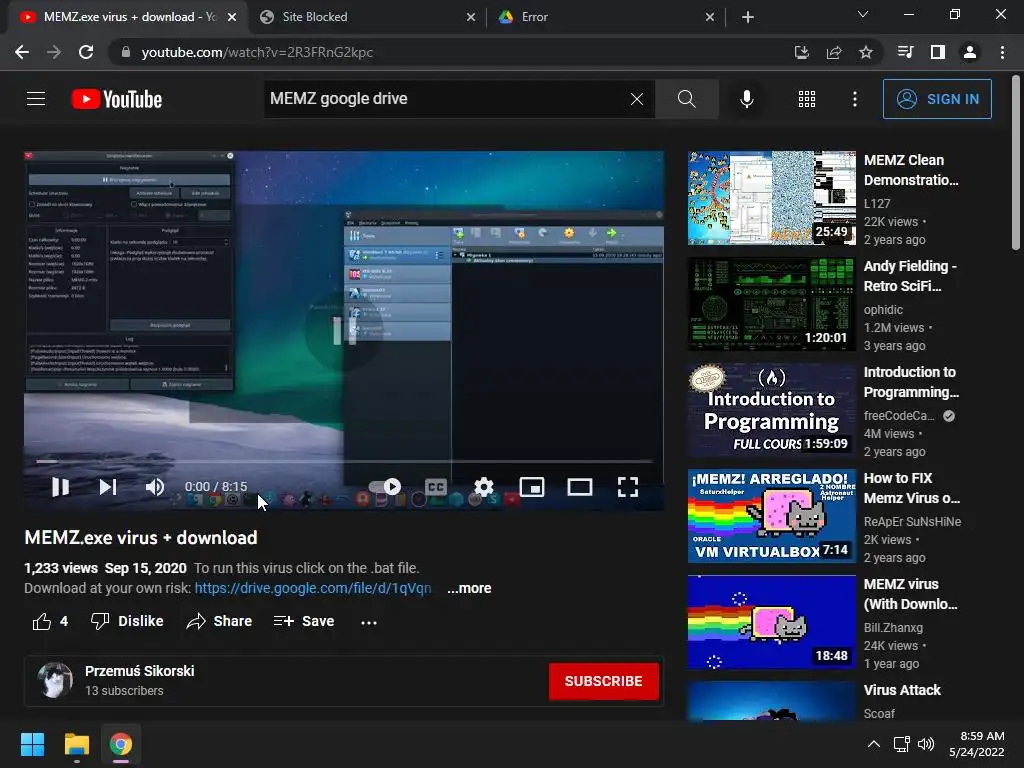The width and height of the screenshot is (1024, 768).
Task: Pause the video
Action: click(x=60, y=487)
